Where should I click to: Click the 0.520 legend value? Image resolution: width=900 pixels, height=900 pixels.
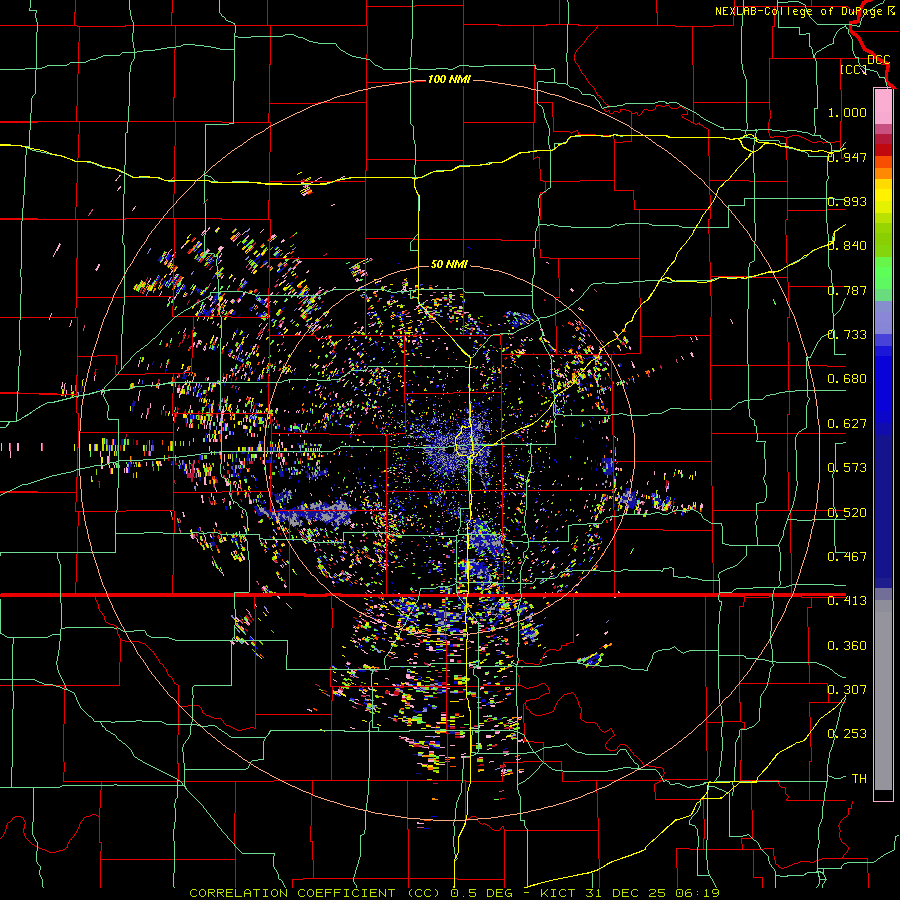tap(847, 513)
